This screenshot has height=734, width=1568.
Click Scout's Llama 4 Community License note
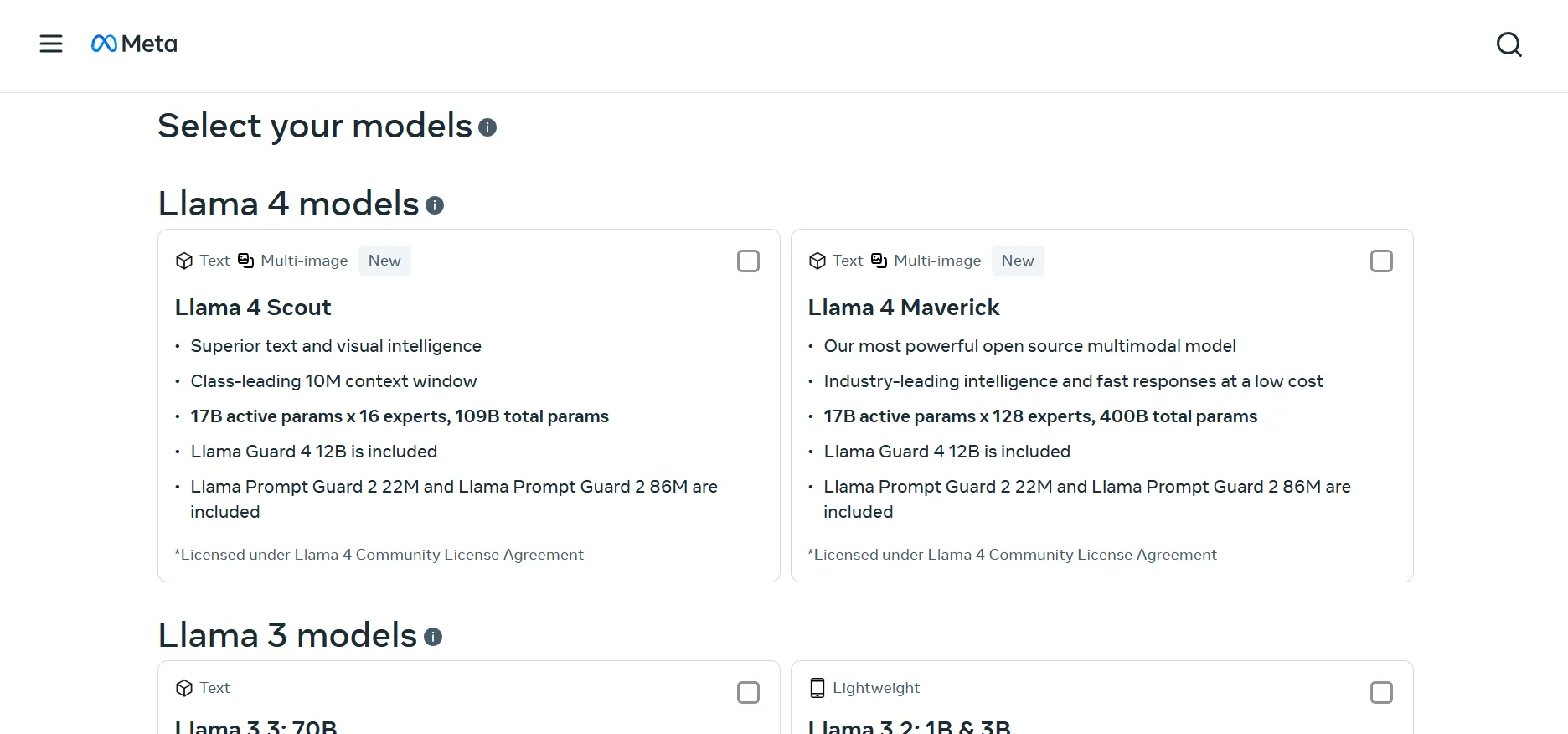[x=379, y=555]
